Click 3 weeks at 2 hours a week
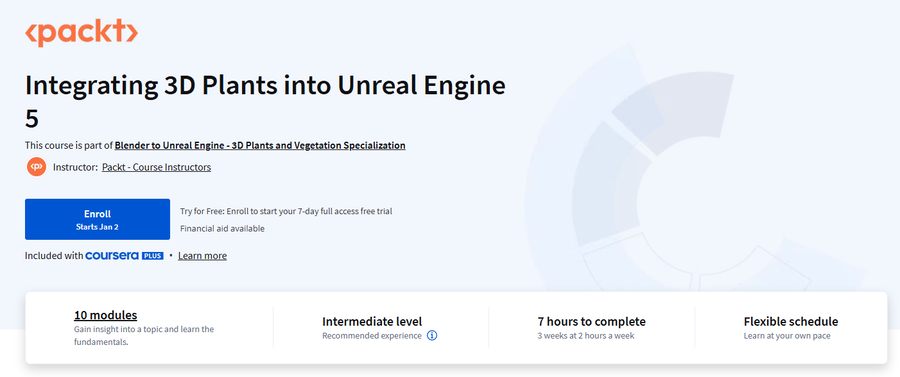 coord(586,336)
